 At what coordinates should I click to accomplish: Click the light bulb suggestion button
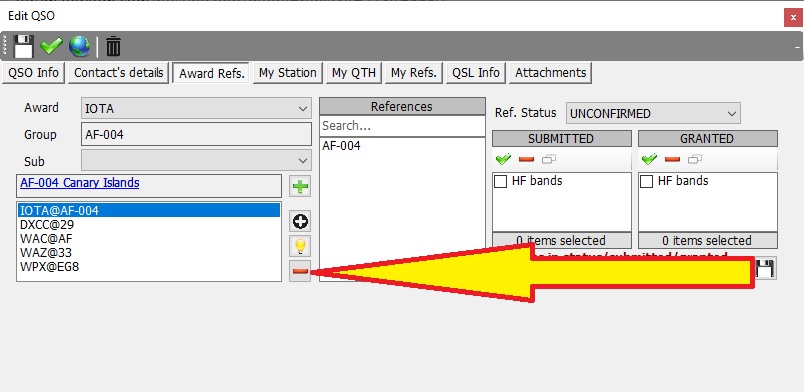tap(300, 246)
